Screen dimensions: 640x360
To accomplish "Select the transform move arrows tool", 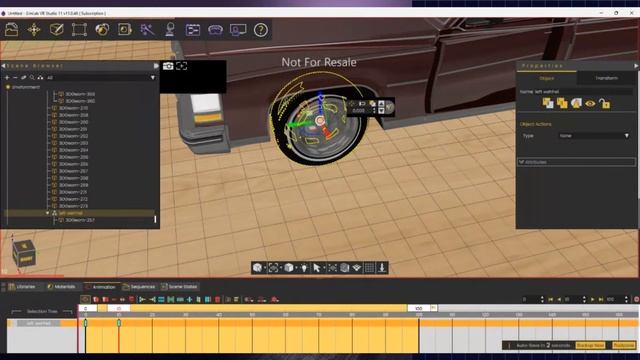I will coord(34,29).
